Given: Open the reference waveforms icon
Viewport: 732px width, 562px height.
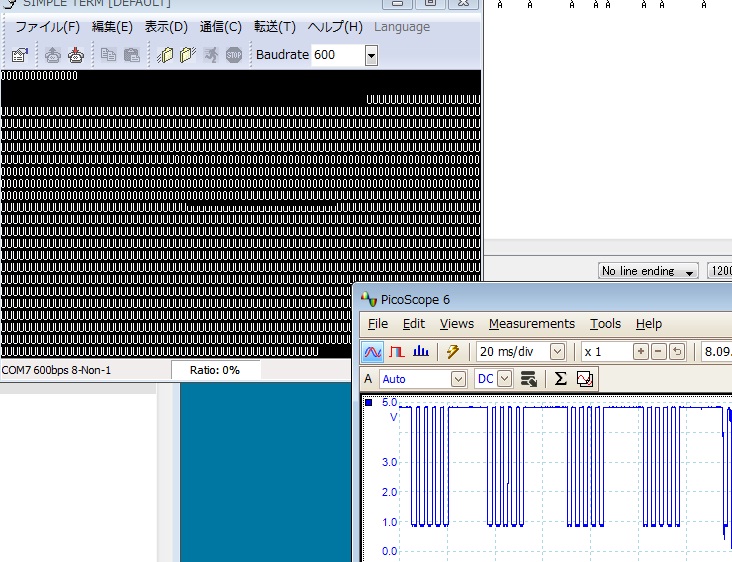Looking at the screenshot, I should pos(585,379).
